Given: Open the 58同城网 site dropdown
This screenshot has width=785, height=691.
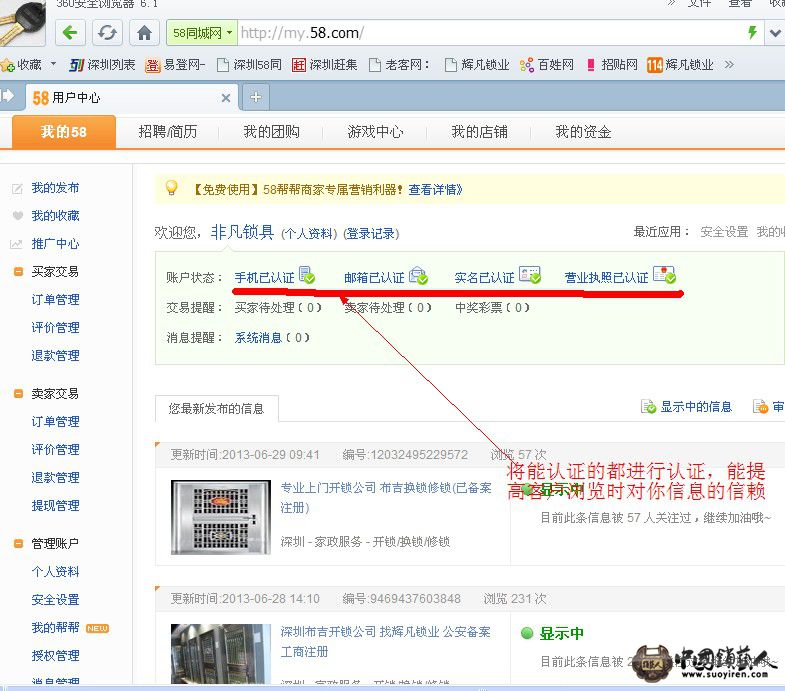Looking at the screenshot, I should pos(202,33).
